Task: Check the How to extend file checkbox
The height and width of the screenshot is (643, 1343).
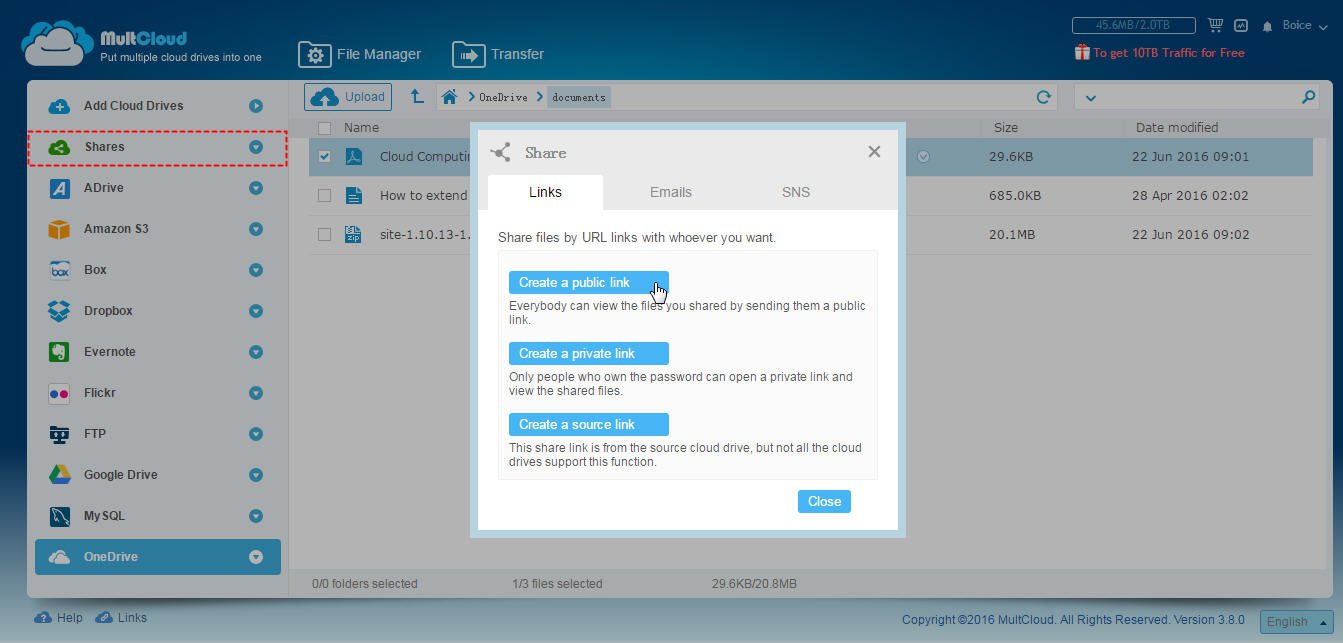Action: click(324, 195)
